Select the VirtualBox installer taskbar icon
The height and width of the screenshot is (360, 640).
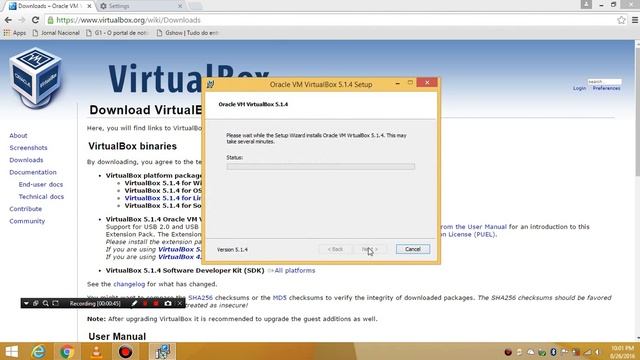click(x=162, y=352)
